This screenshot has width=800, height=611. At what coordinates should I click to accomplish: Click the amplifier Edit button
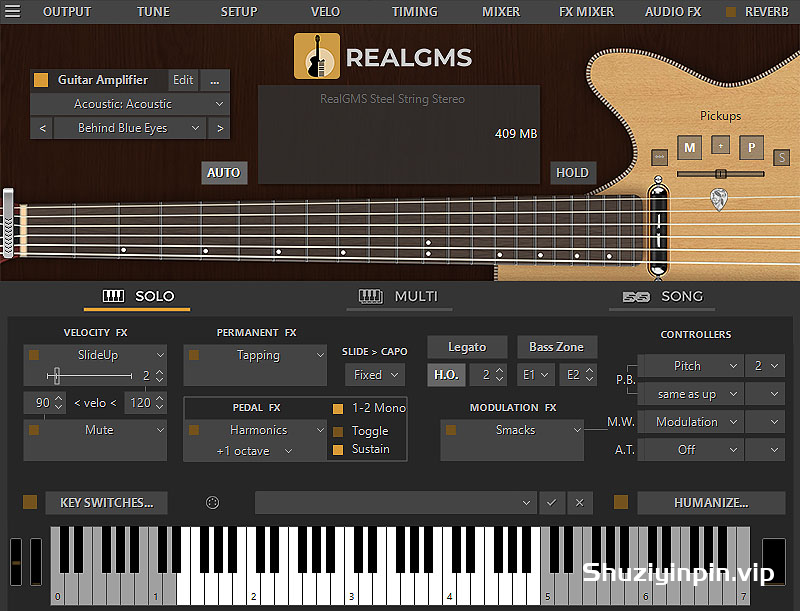click(183, 81)
